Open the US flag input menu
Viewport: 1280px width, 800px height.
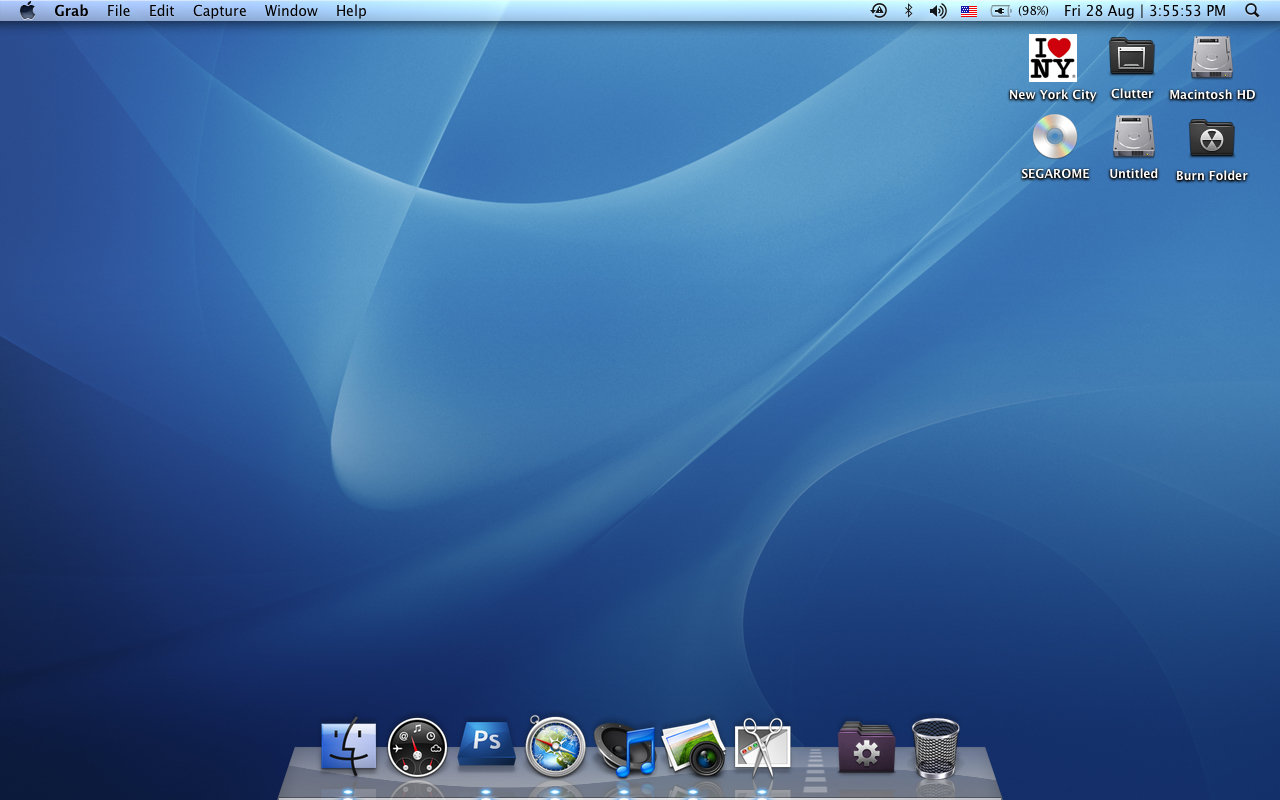tap(968, 11)
